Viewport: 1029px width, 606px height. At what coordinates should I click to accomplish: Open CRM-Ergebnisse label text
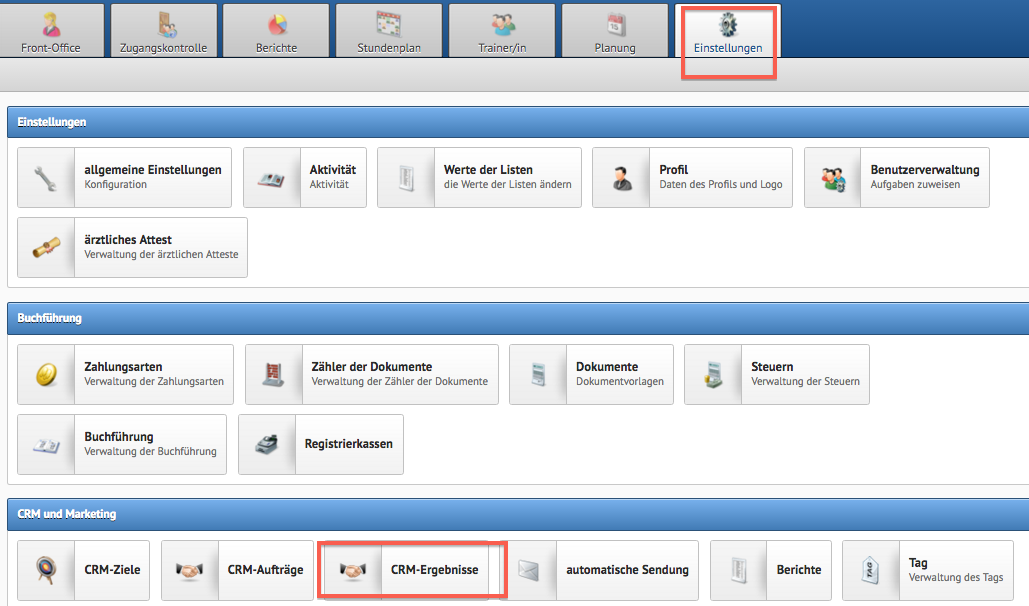coord(434,570)
